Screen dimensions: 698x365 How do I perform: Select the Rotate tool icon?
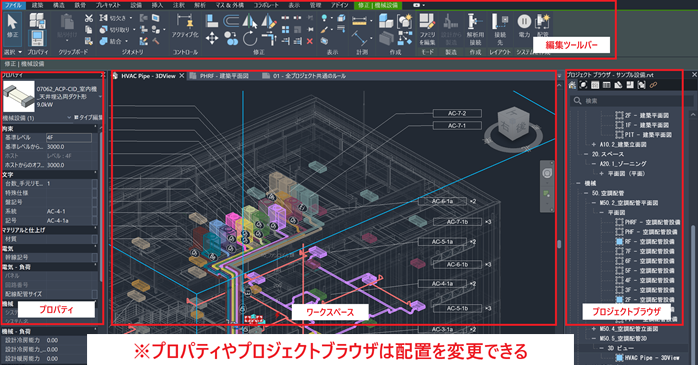pyautogui.click(x=250, y=39)
